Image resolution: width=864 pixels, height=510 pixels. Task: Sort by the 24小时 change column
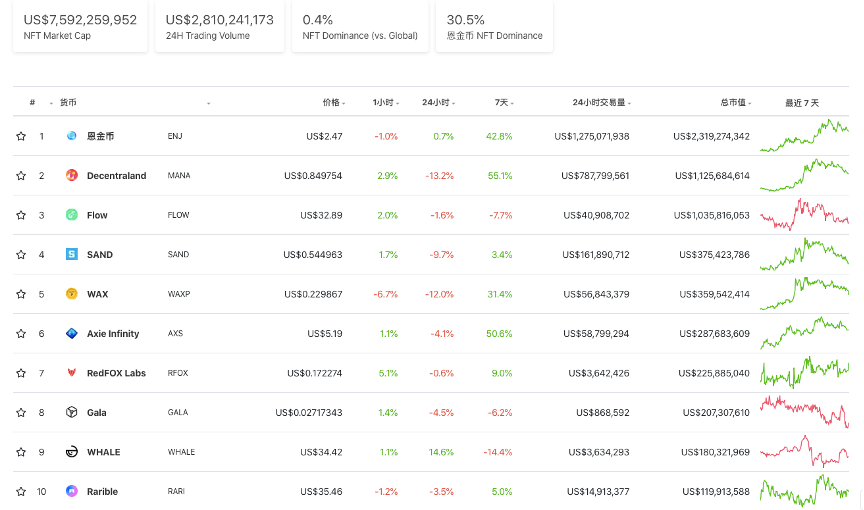438,102
